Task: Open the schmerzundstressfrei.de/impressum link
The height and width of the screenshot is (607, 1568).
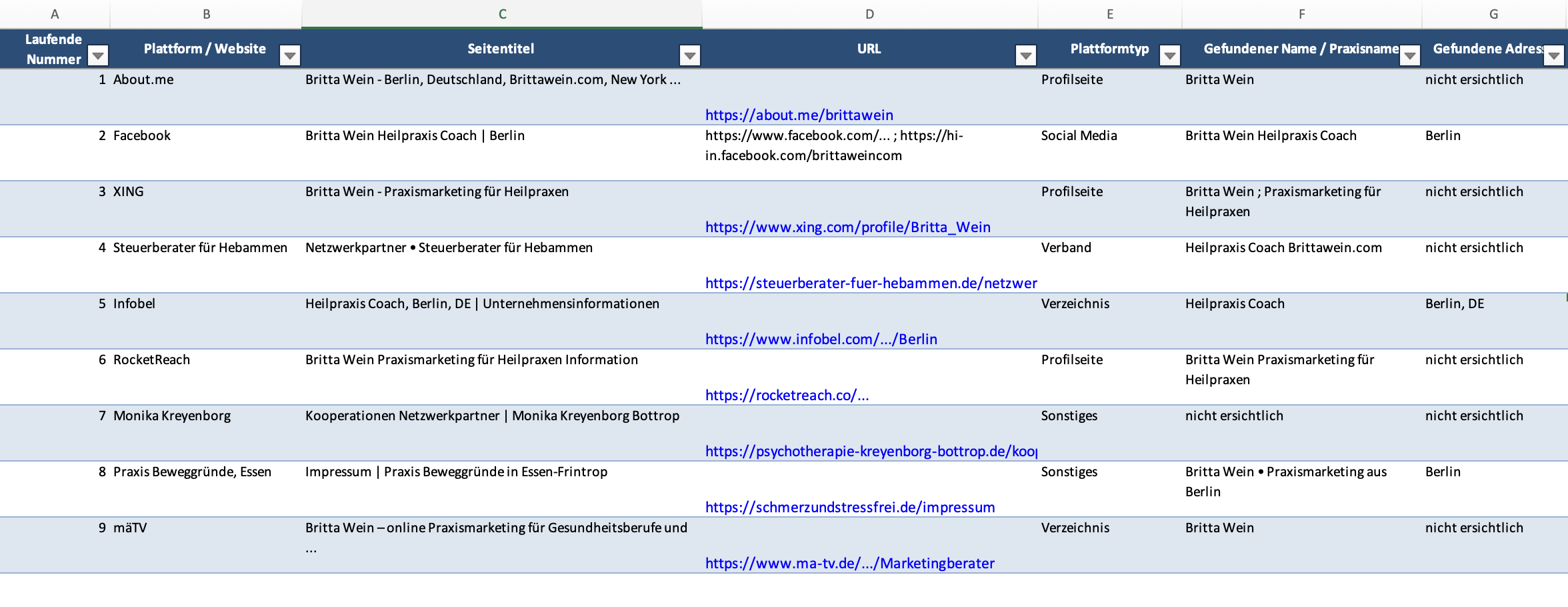Action: pos(849,507)
